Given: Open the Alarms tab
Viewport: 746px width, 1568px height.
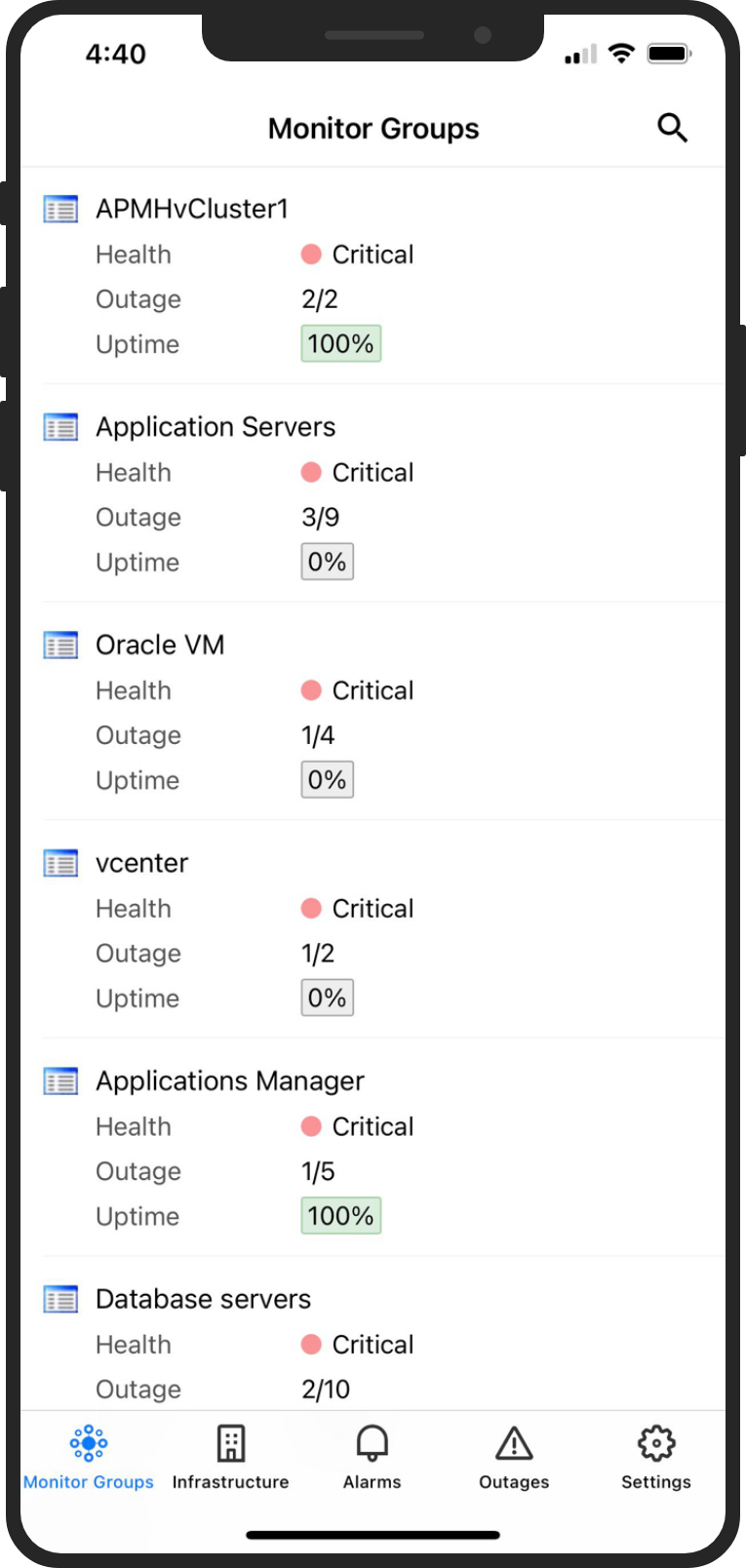Looking at the screenshot, I should pos(372,1457).
